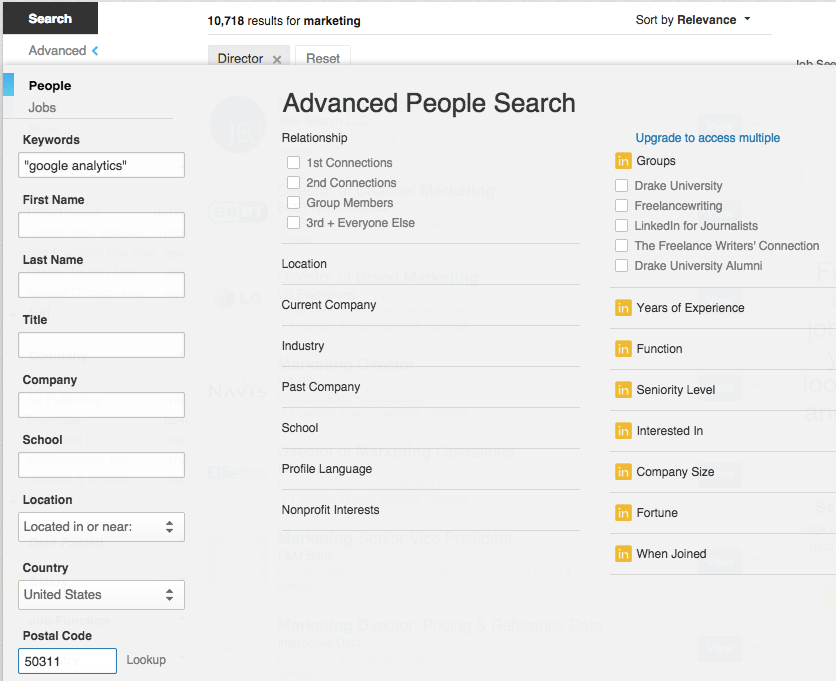Image resolution: width=836 pixels, height=681 pixels.
Task: Tick the Drake University Alumni group checkbox
Action: point(621,266)
